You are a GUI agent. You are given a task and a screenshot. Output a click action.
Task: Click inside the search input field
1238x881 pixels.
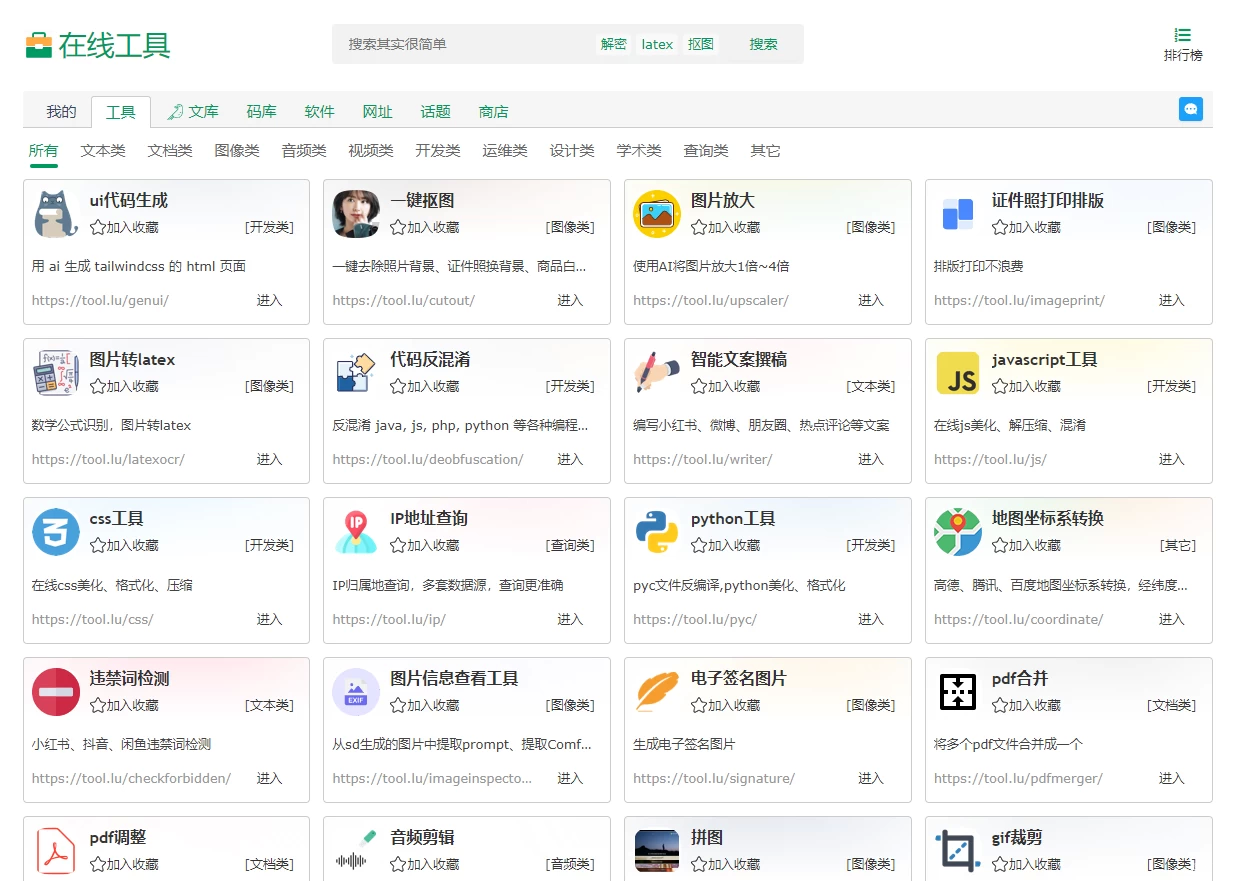pyautogui.click(x=450, y=44)
